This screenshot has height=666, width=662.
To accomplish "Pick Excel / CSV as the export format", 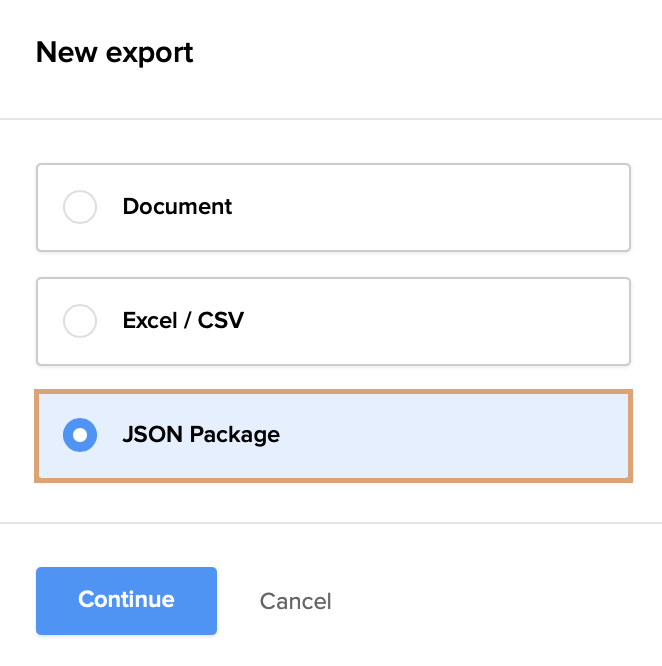I will (x=80, y=321).
